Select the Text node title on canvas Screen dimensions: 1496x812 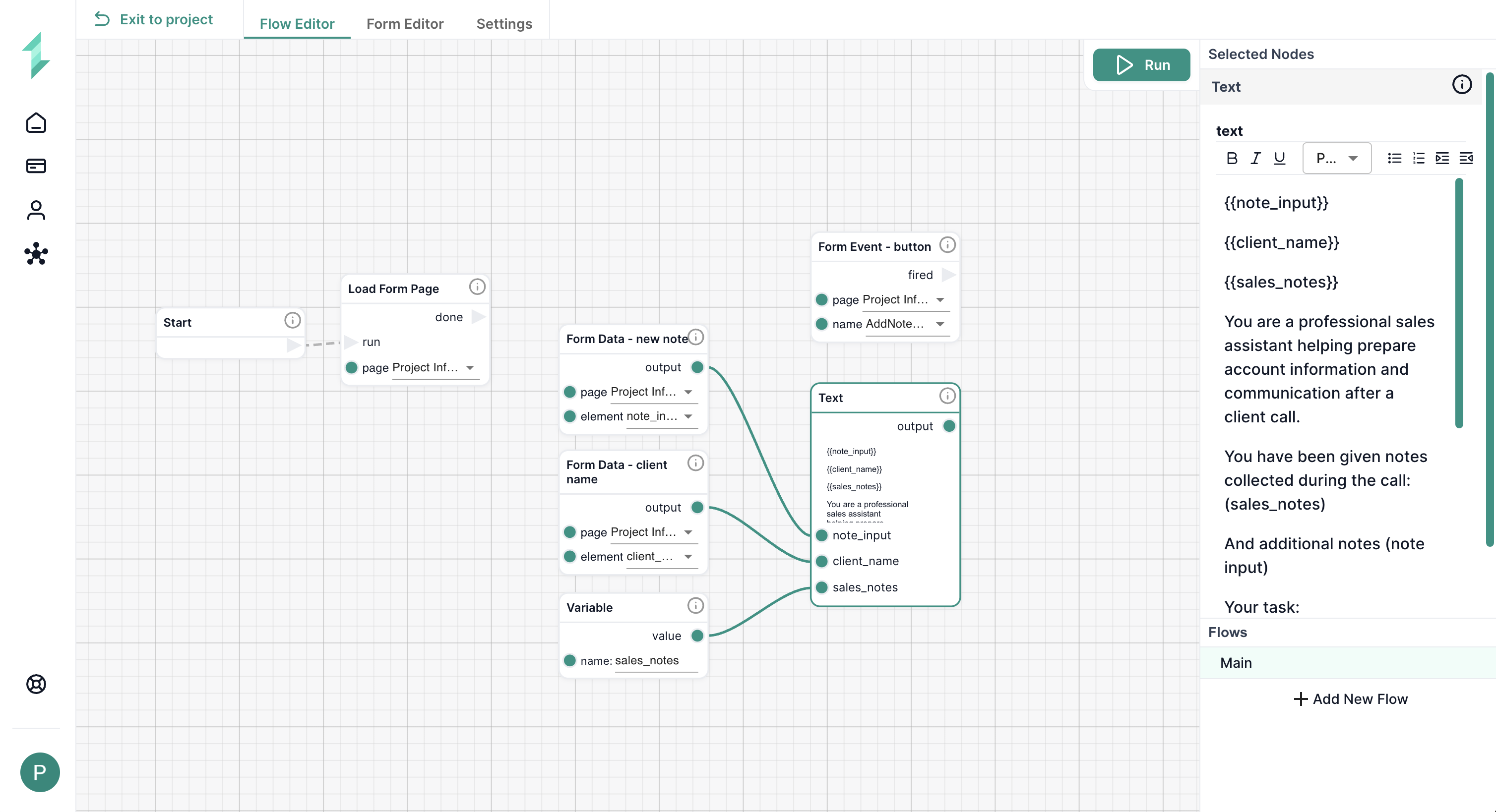tap(830, 398)
